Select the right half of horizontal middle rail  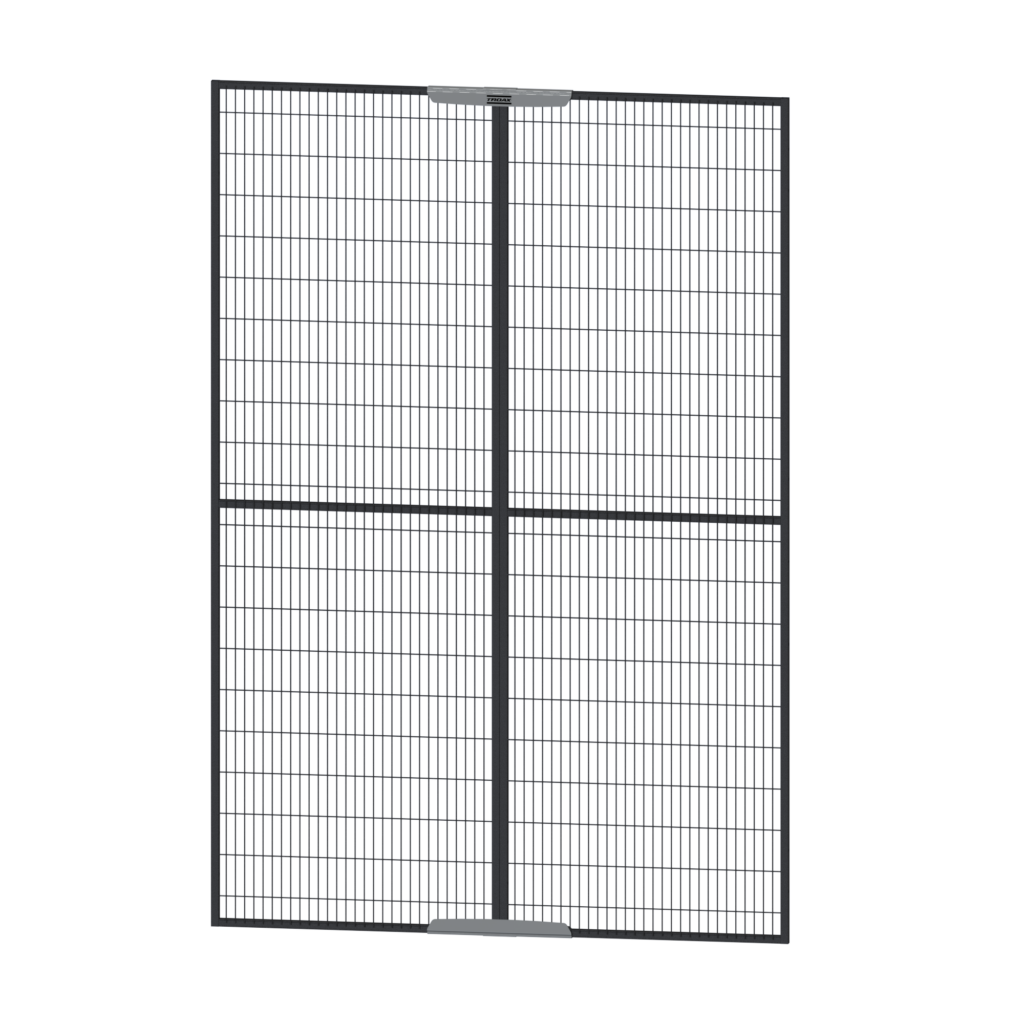pyautogui.click(x=650, y=517)
